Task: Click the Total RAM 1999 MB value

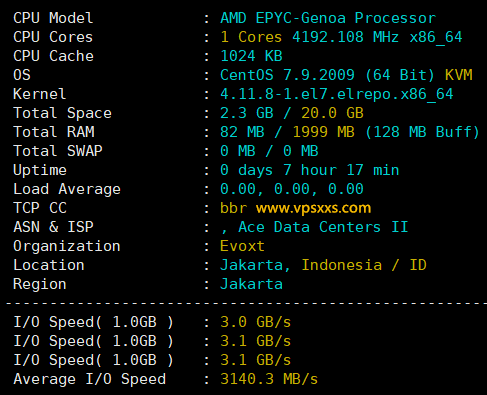Action: (x=323, y=132)
